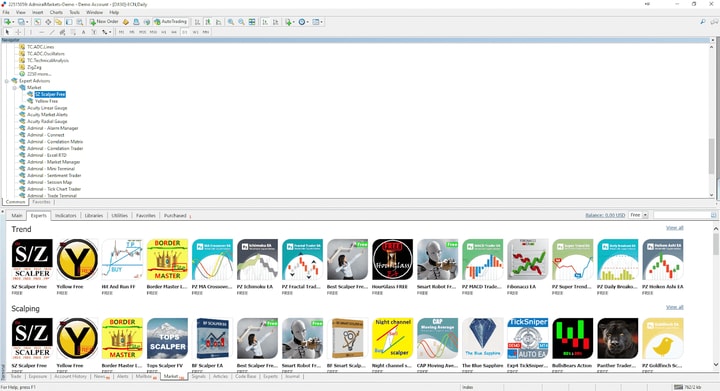This screenshot has height=391, width=720.
Task: Click the zoom out magnifier icon
Action: tap(241, 22)
